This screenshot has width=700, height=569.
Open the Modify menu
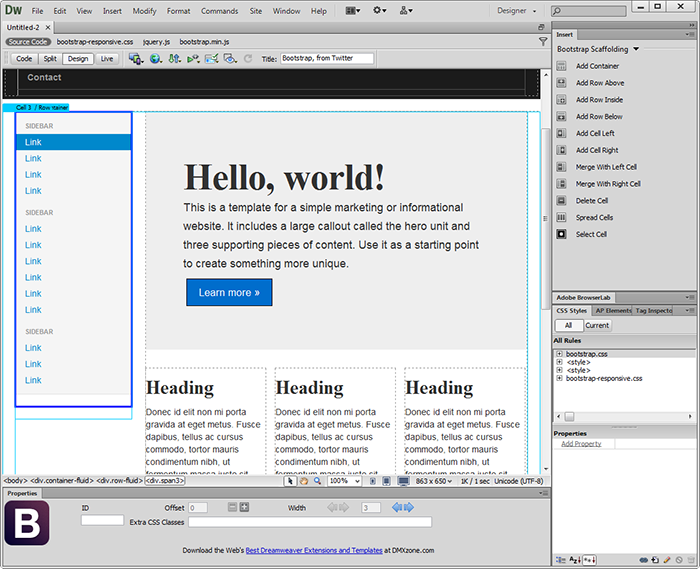(144, 11)
